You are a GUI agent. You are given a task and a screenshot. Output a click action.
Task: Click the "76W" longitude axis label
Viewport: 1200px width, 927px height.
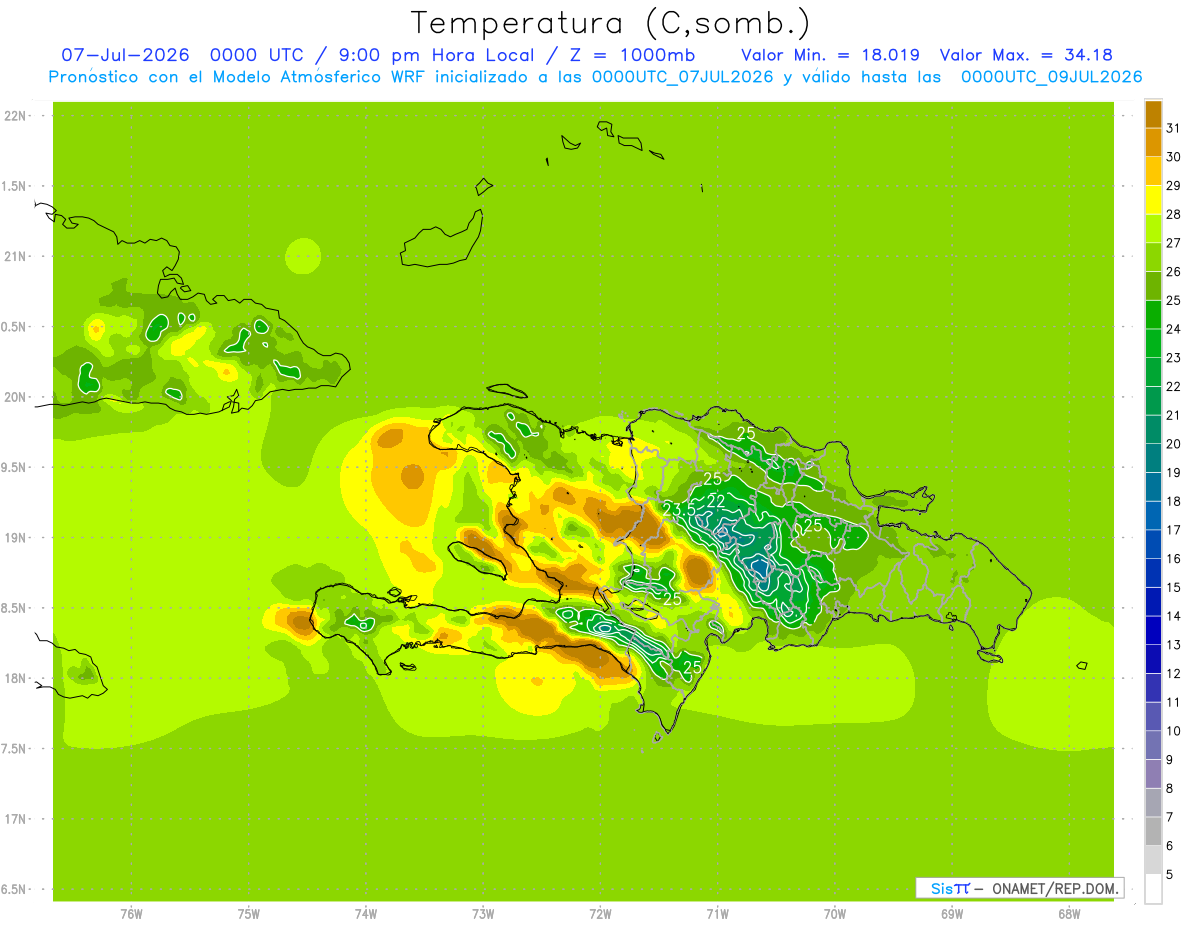(131, 914)
